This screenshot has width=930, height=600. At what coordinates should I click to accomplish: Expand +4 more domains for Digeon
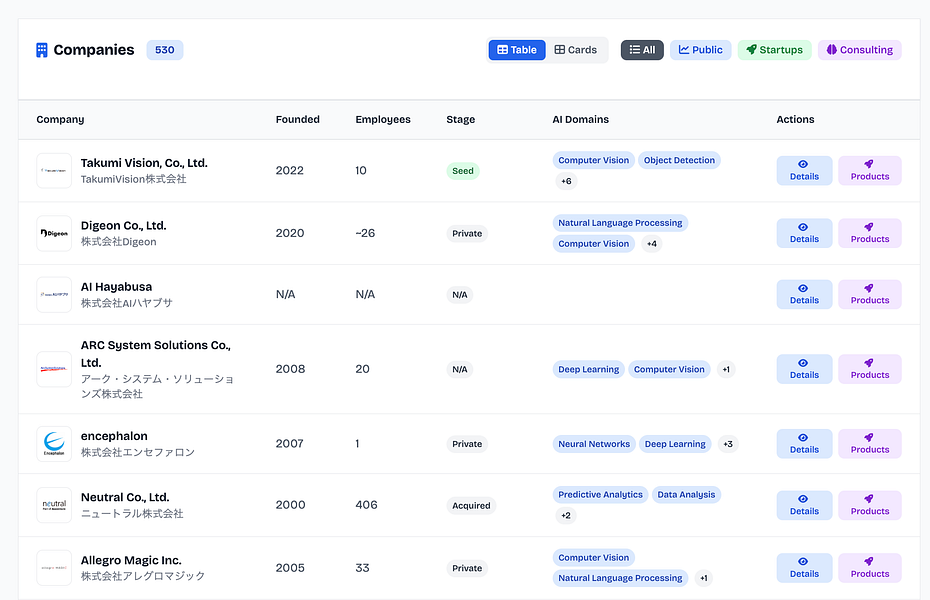coord(651,244)
